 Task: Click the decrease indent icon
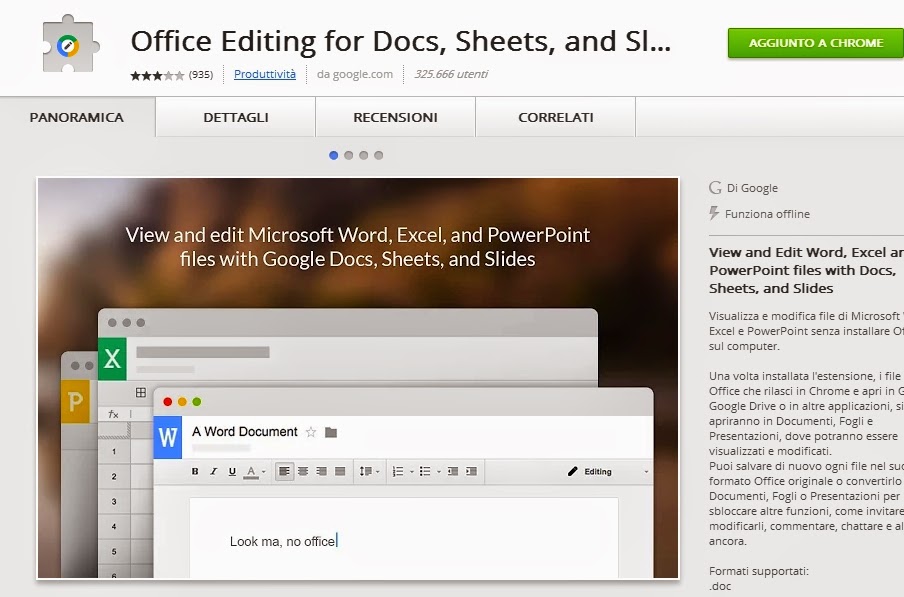tap(453, 471)
